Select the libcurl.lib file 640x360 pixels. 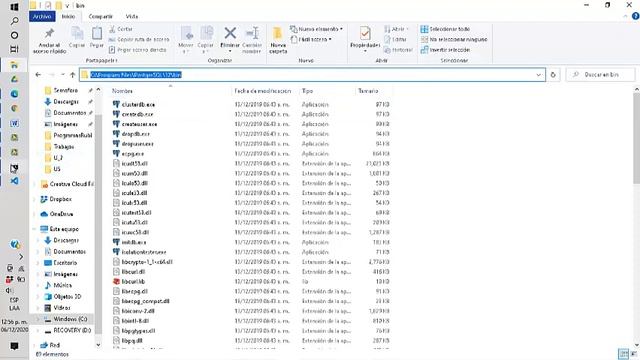(x=133, y=282)
